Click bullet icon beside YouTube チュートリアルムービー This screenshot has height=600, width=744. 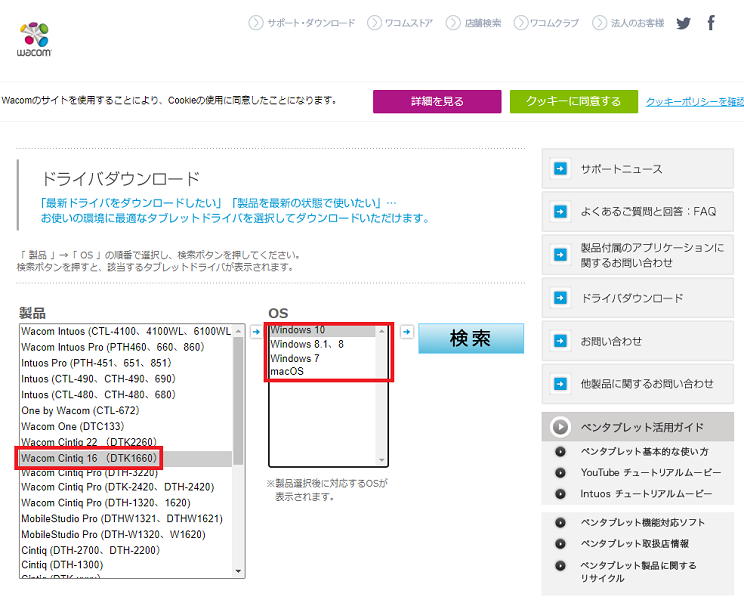pos(560,472)
